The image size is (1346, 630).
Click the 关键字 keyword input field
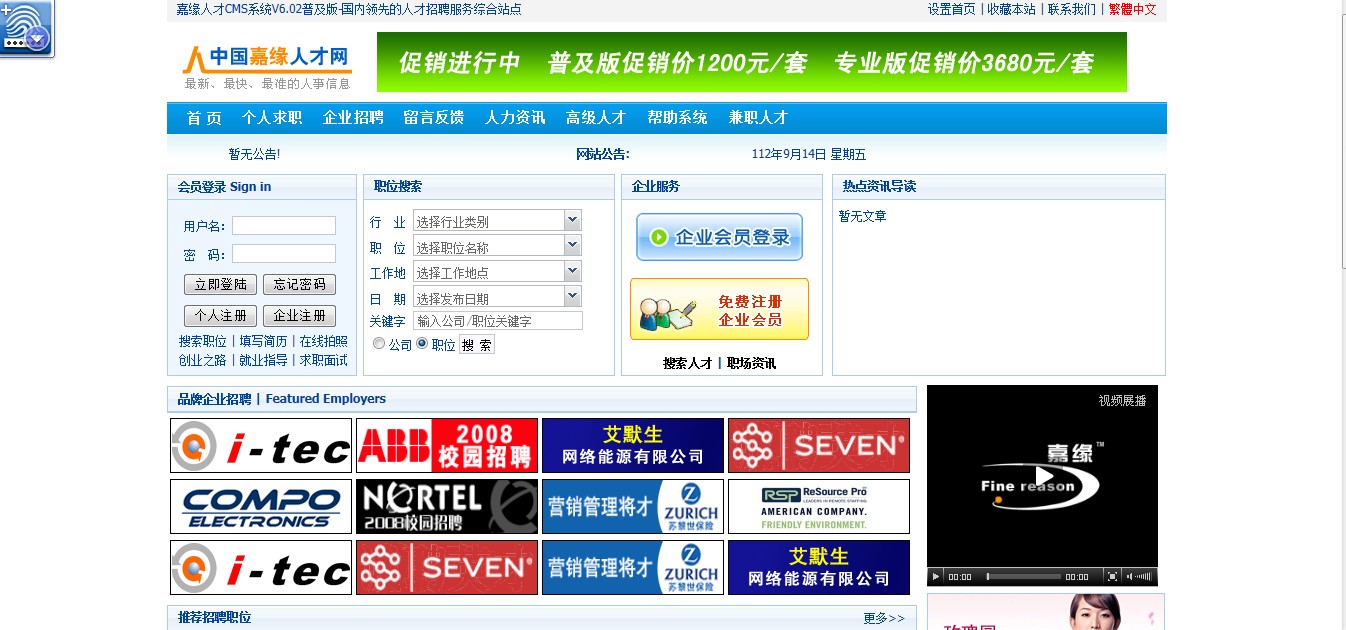pos(497,321)
